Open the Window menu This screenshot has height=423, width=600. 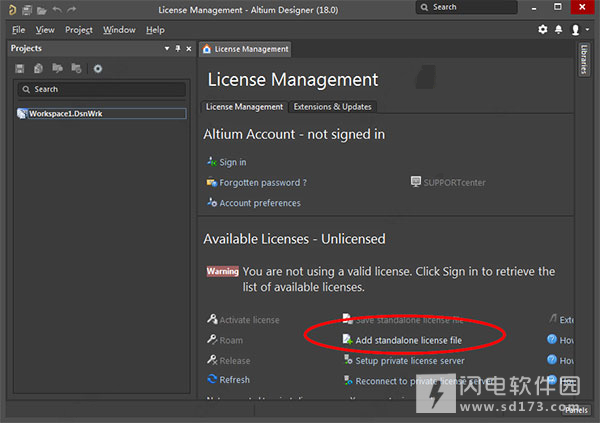coord(119,30)
